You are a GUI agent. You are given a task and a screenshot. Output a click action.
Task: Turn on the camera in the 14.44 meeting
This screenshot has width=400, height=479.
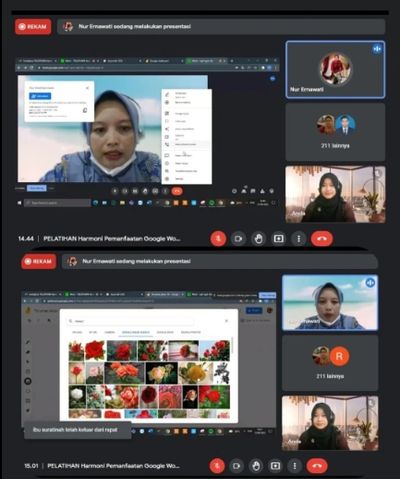[238, 239]
